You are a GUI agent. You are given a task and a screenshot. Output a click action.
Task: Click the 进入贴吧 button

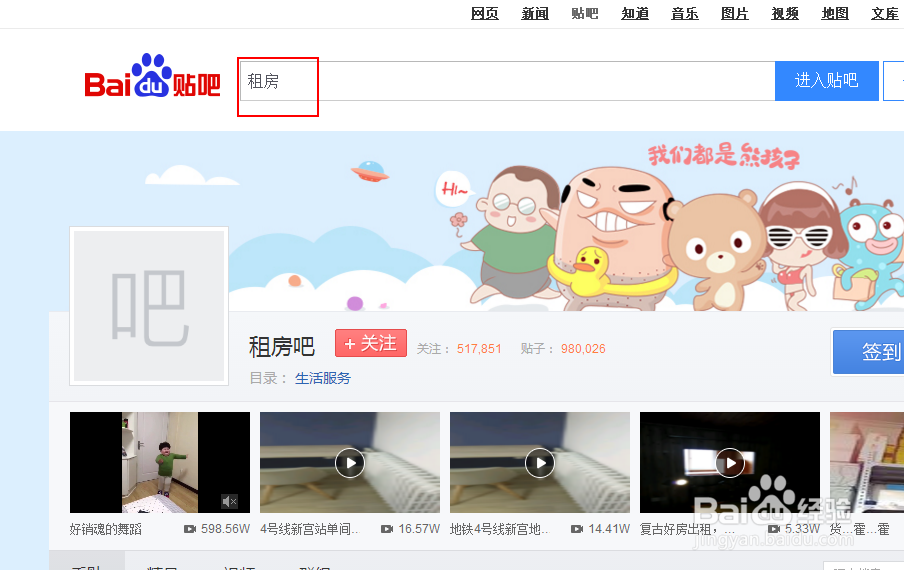(827, 81)
